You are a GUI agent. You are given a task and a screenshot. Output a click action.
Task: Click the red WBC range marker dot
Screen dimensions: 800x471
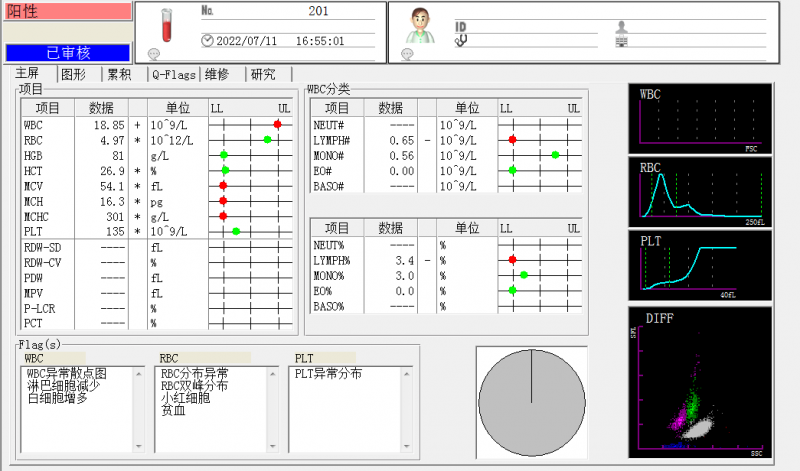pos(277,125)
